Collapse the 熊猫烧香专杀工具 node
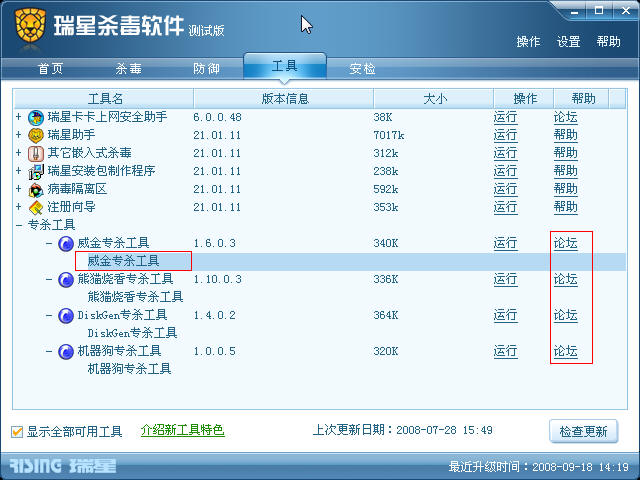The width and height of the screenshot is (640, 480). (x=49, y=279)
